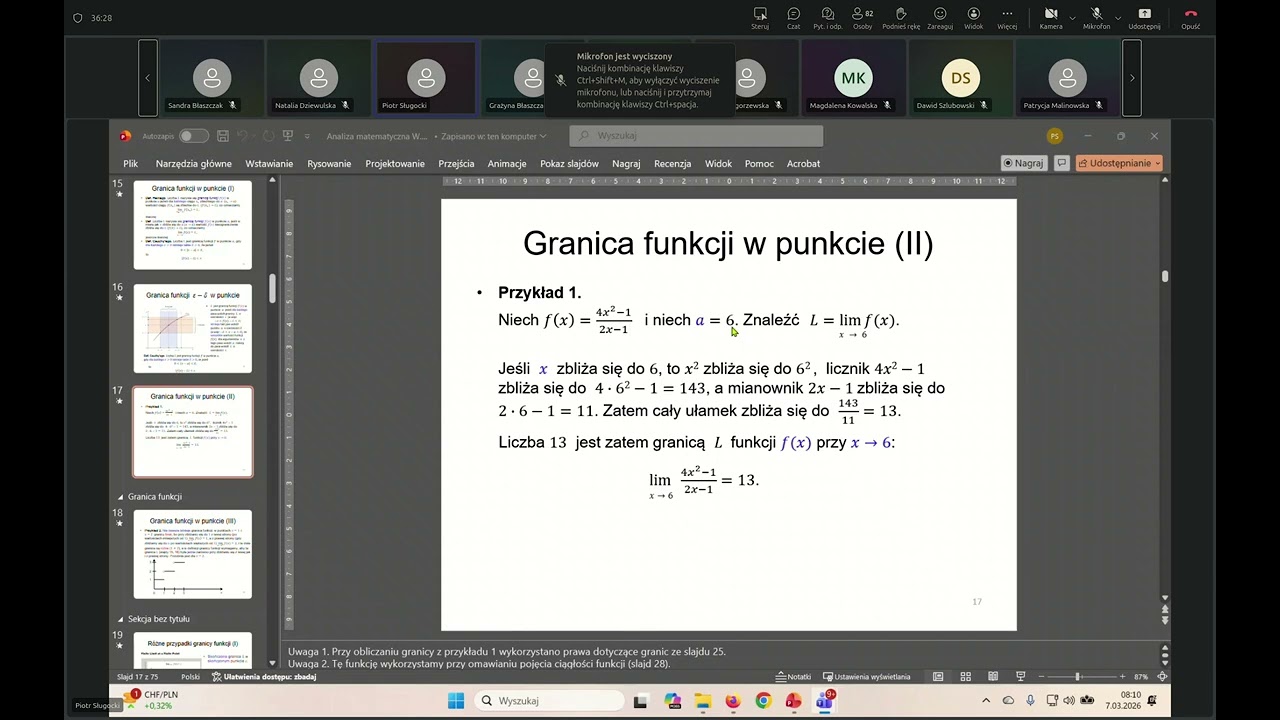Click Udostępnij to share screen in Teams
The height and width of the screenshot is (720, 1280).
1145,18
